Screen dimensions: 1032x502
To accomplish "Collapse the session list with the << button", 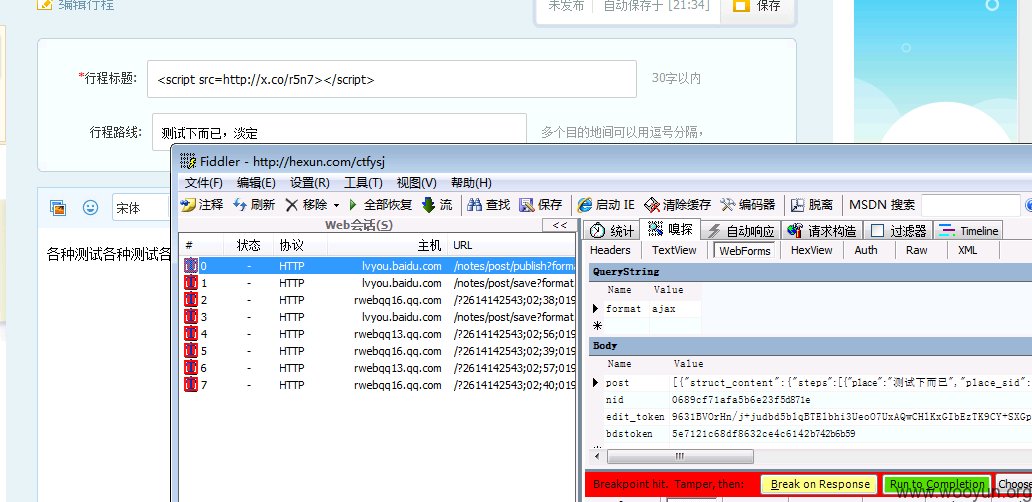I will (x=559, y=225).
